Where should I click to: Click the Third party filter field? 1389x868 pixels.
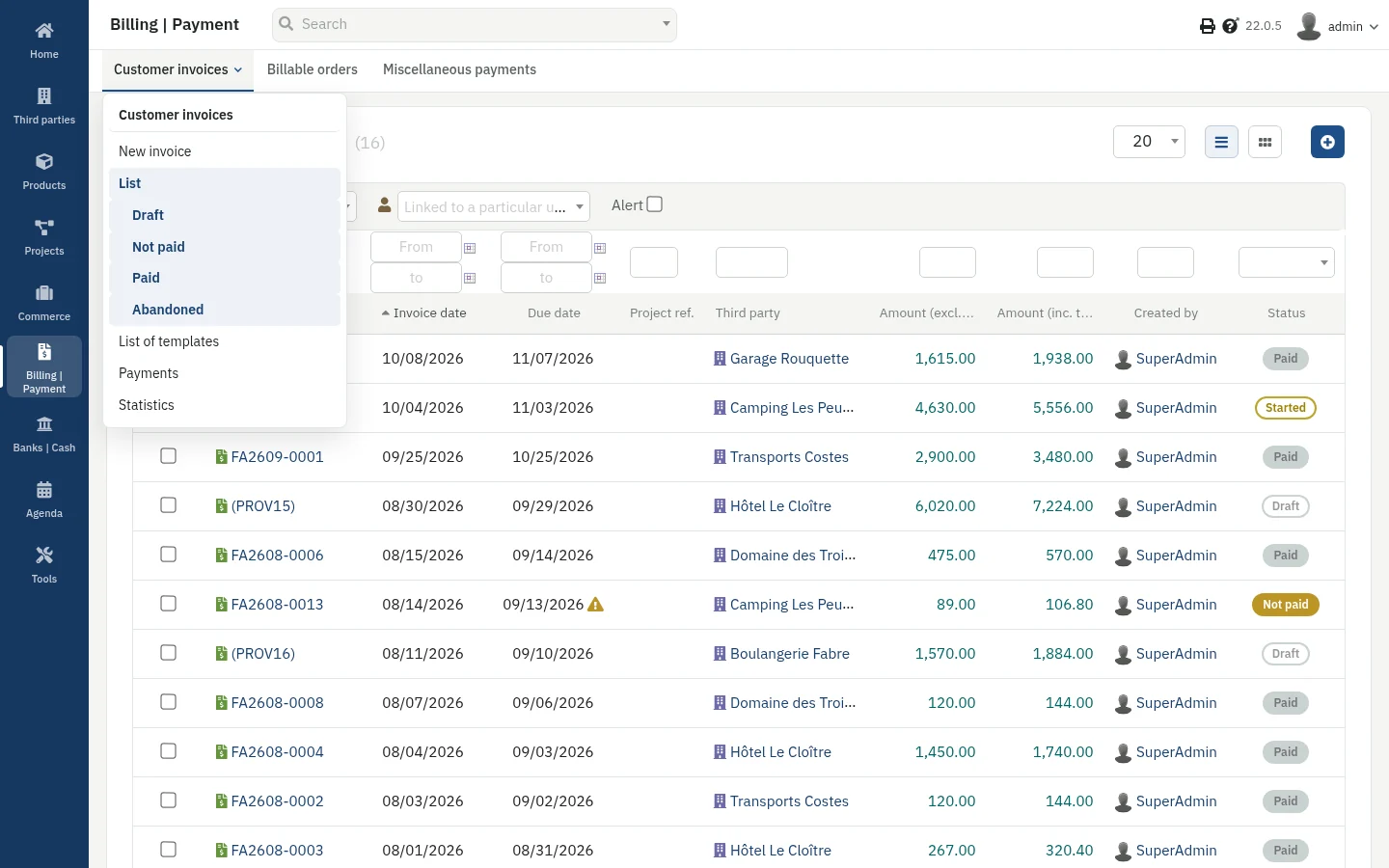pos(751,262)
